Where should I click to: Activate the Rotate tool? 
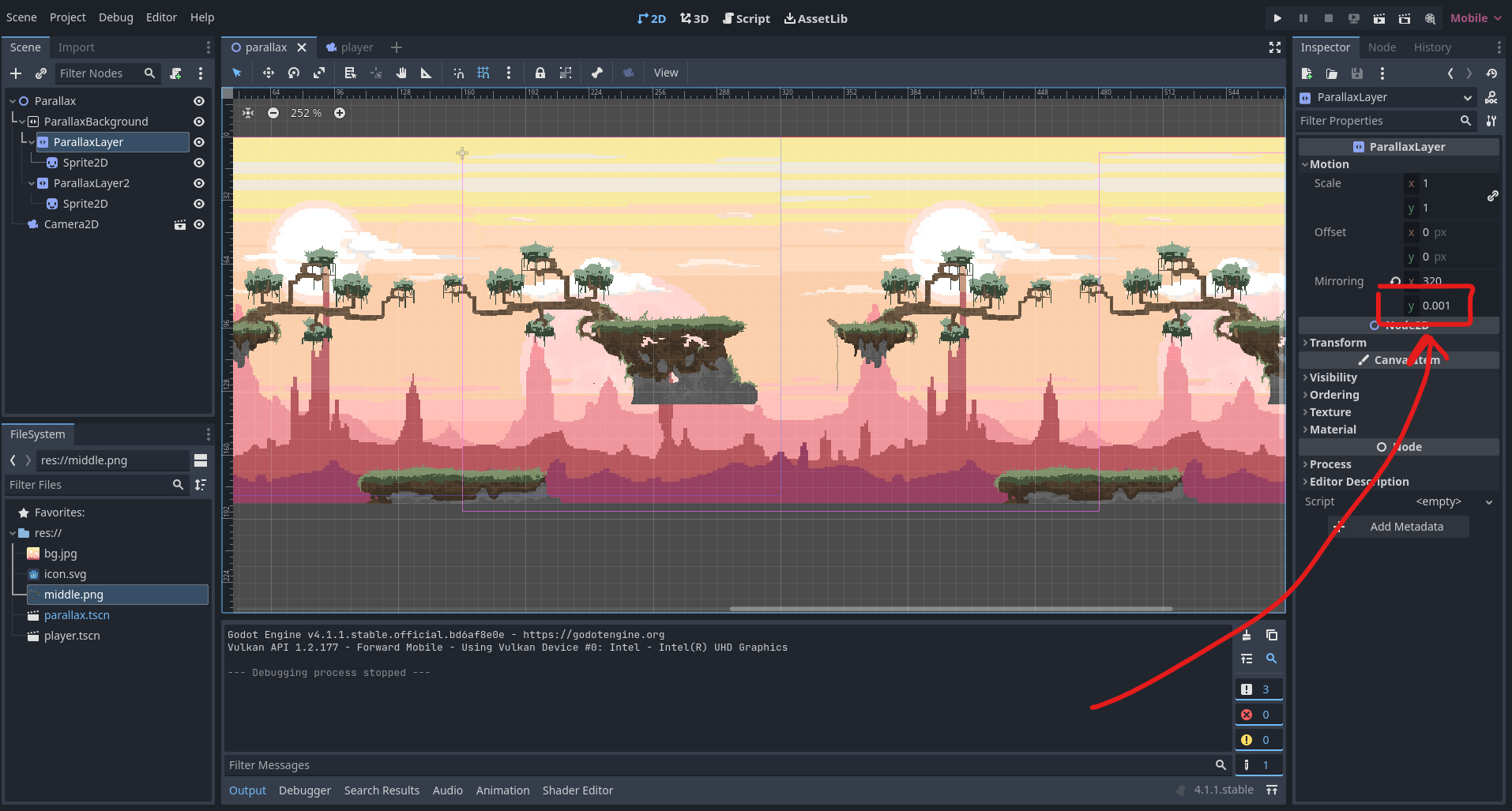tap(293, 73)
